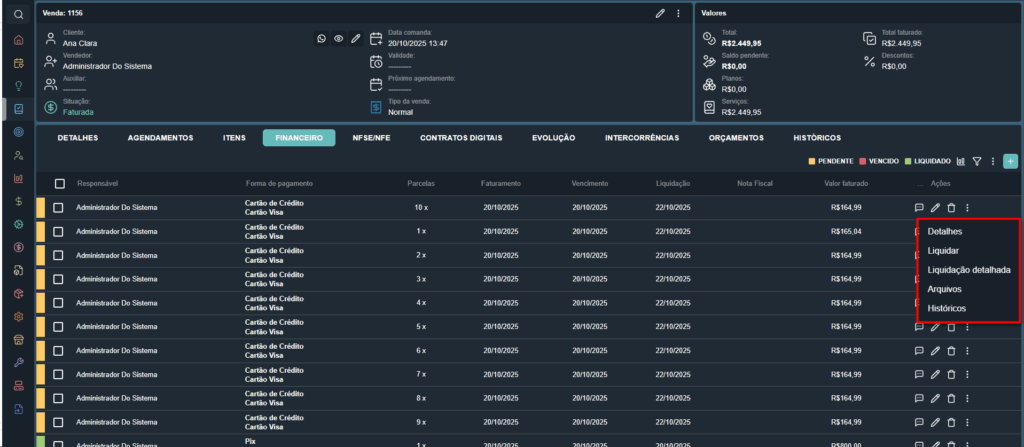This screenshot has width=1024, height=447.
Task: Expand three-dot actions menu on 8 x row
Action: pyautogui.click(x=967, y=398)
